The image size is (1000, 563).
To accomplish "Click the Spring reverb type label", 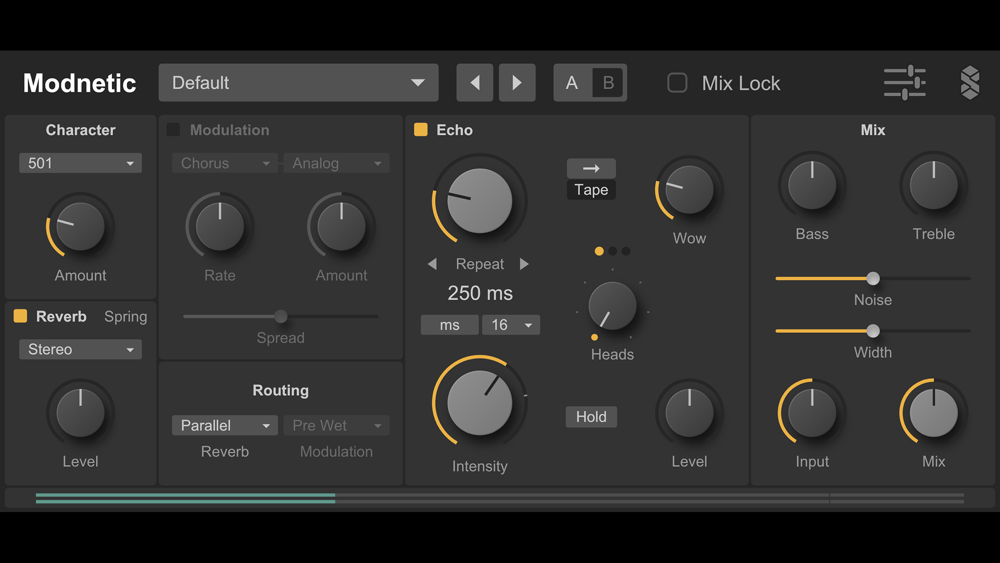I will [126, 317].
